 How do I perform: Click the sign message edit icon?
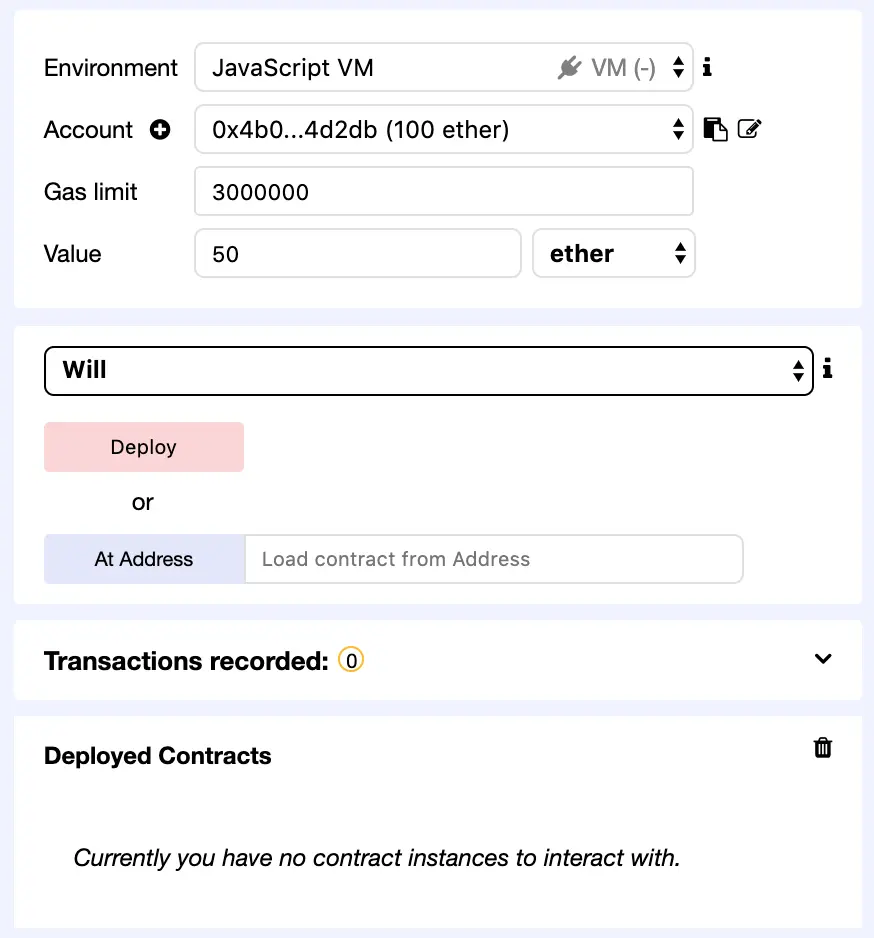coord(749,129)
